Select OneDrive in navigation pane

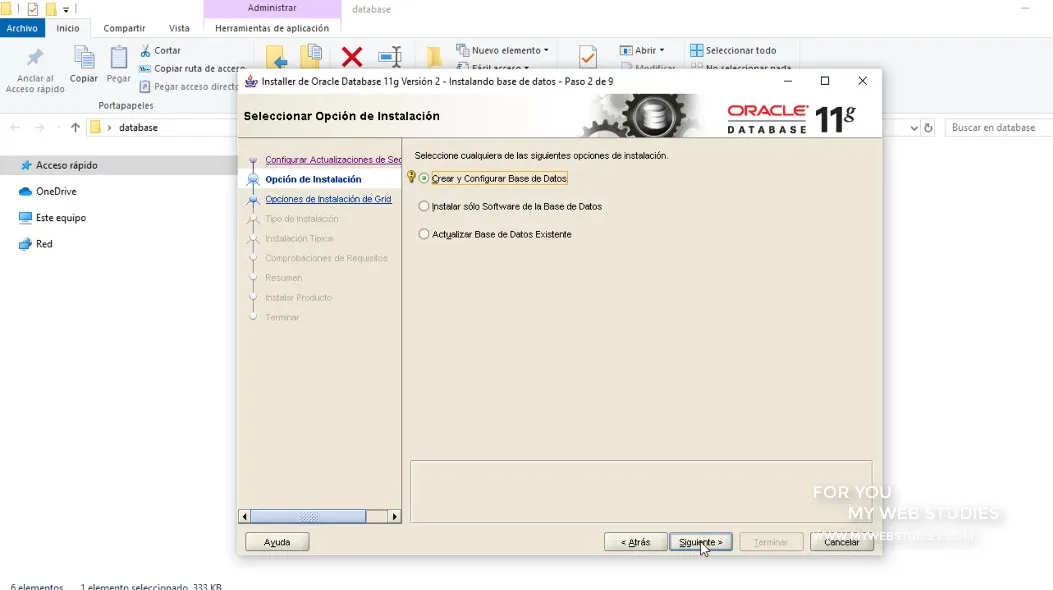tap(56, 191)
